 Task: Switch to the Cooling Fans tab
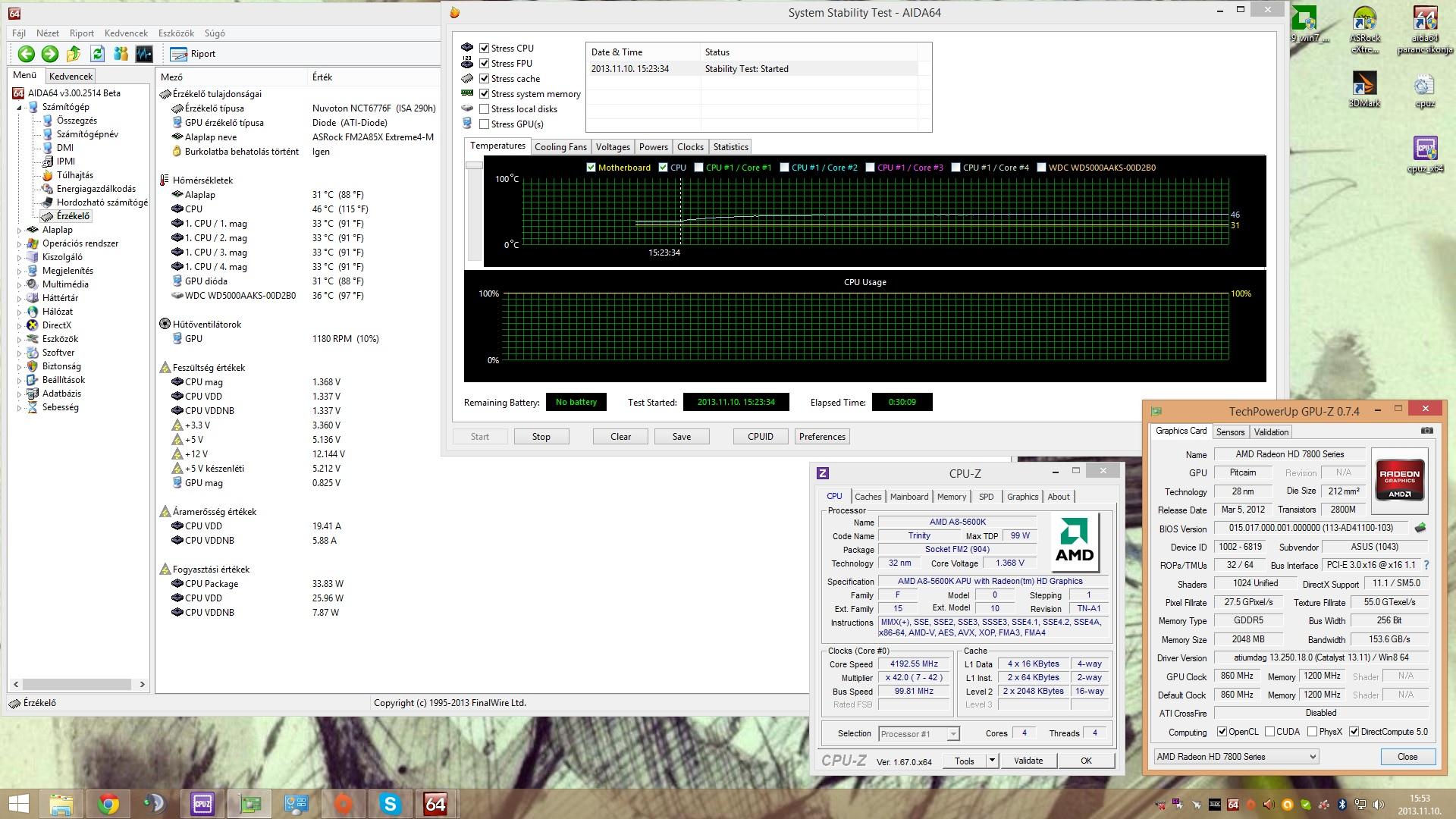[560, 147]
